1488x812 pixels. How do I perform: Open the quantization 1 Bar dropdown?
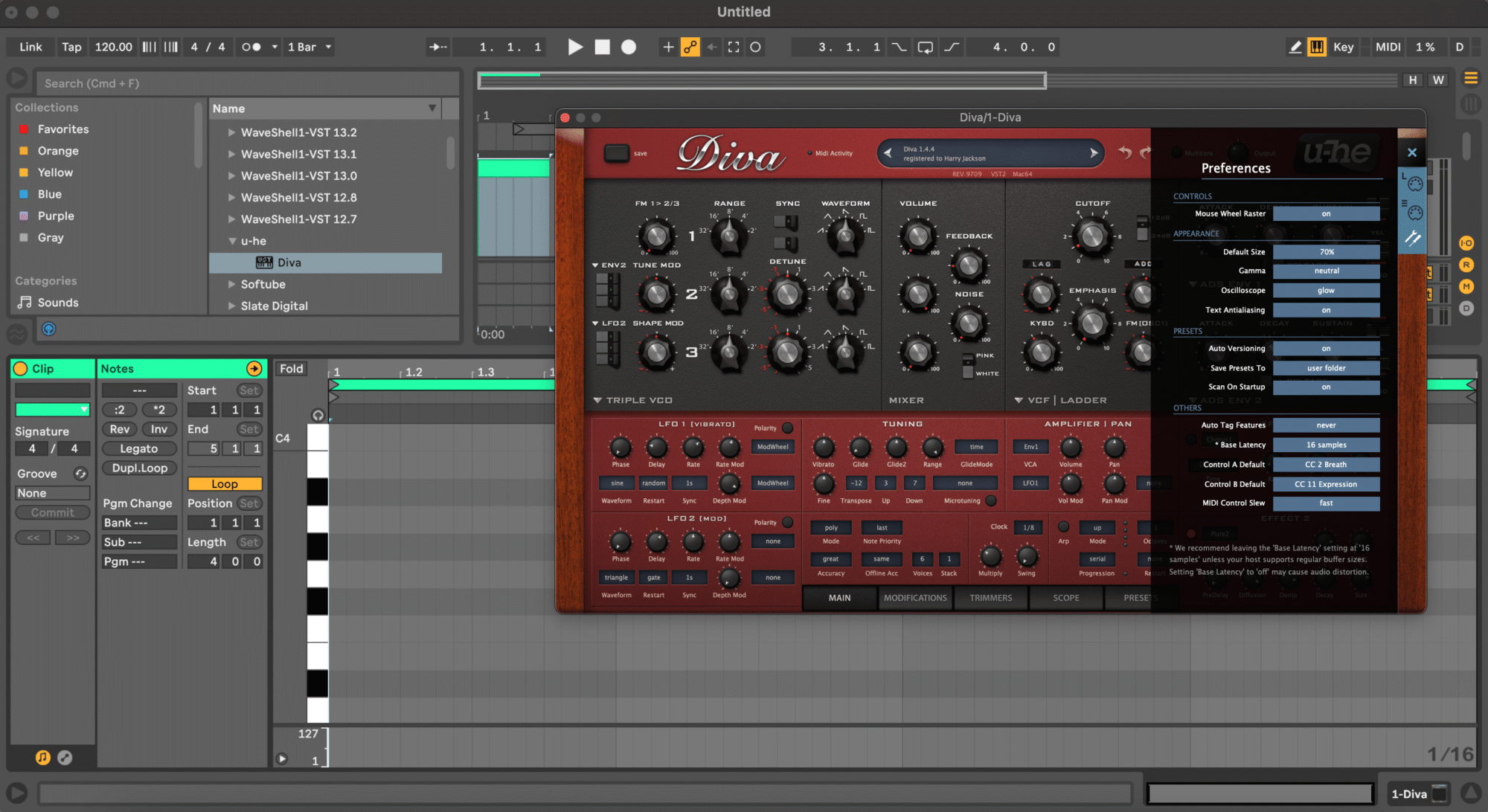pos(310,47)
